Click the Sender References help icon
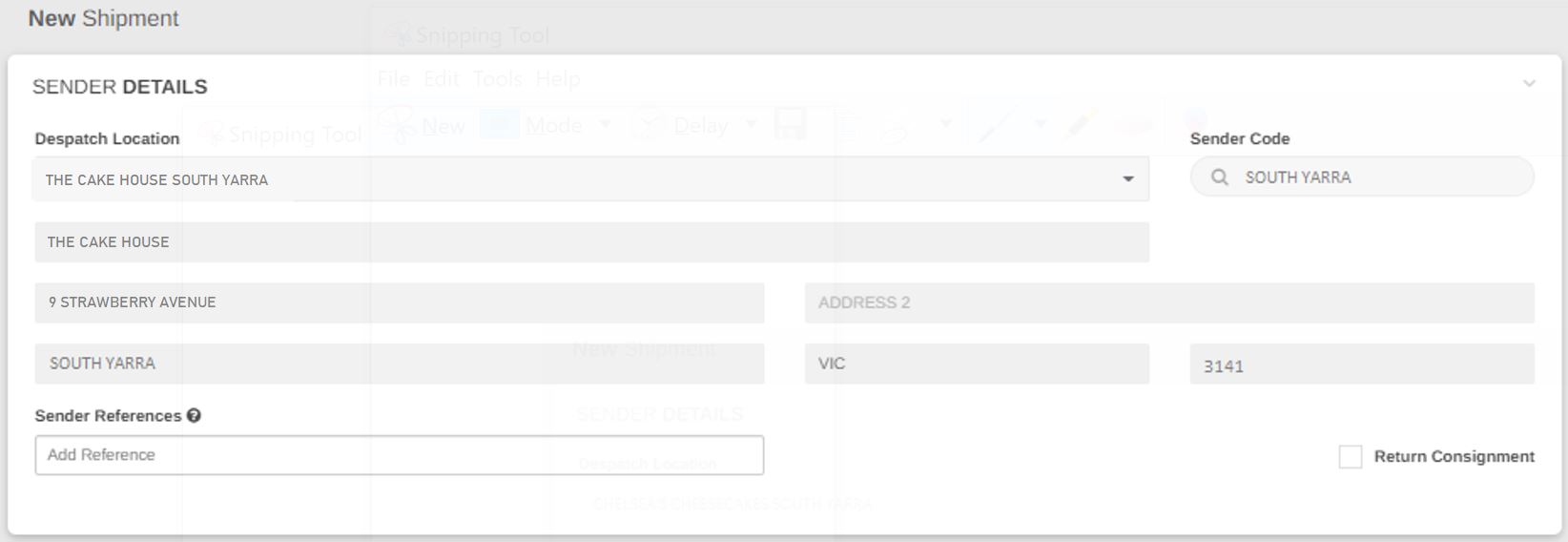This screenshot has width=1568, height=542. point(194,416)
